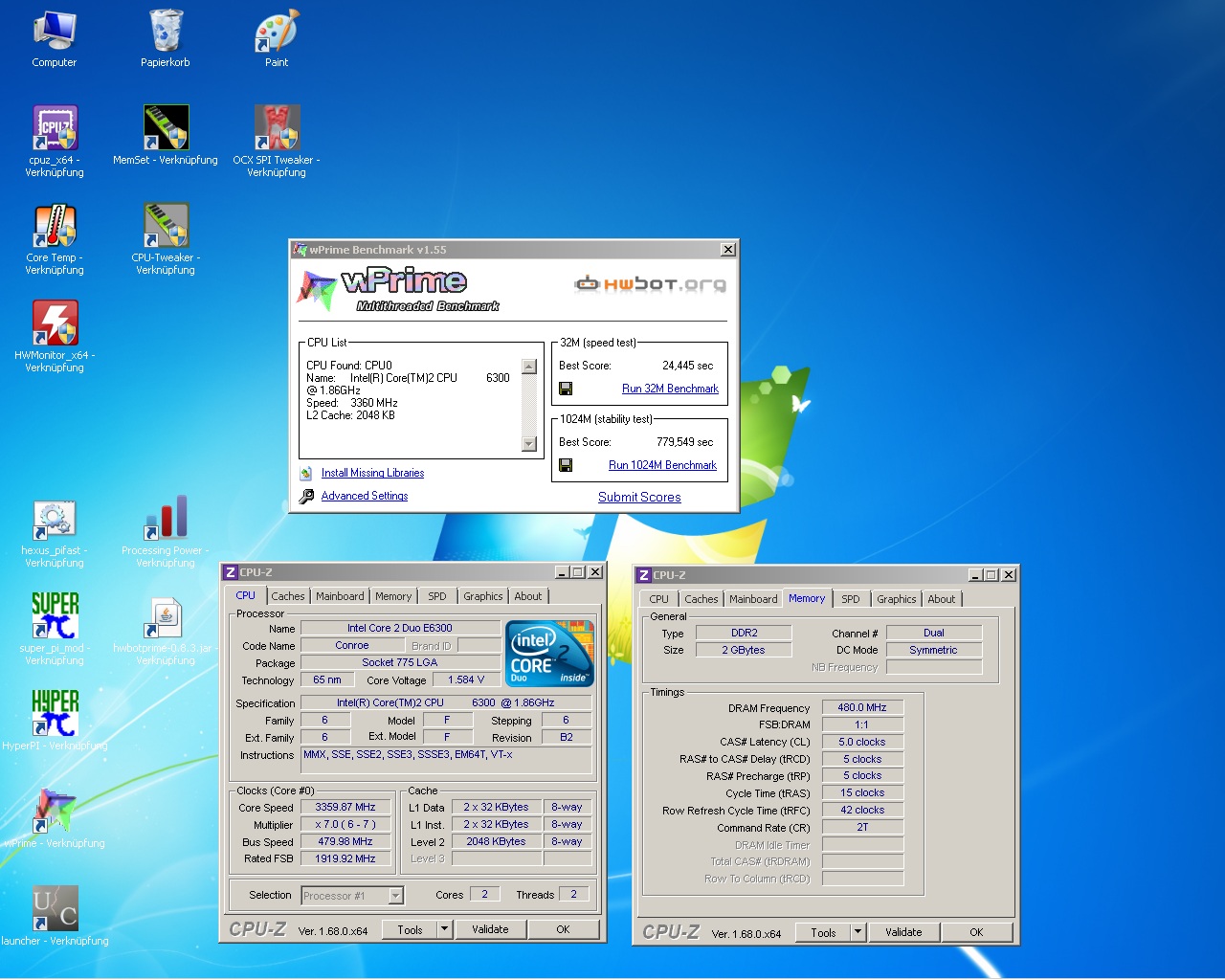This screenshot has height=980, width=1225.
Task: Click the CPU List scroll up arrow
Action: point(529,367)
